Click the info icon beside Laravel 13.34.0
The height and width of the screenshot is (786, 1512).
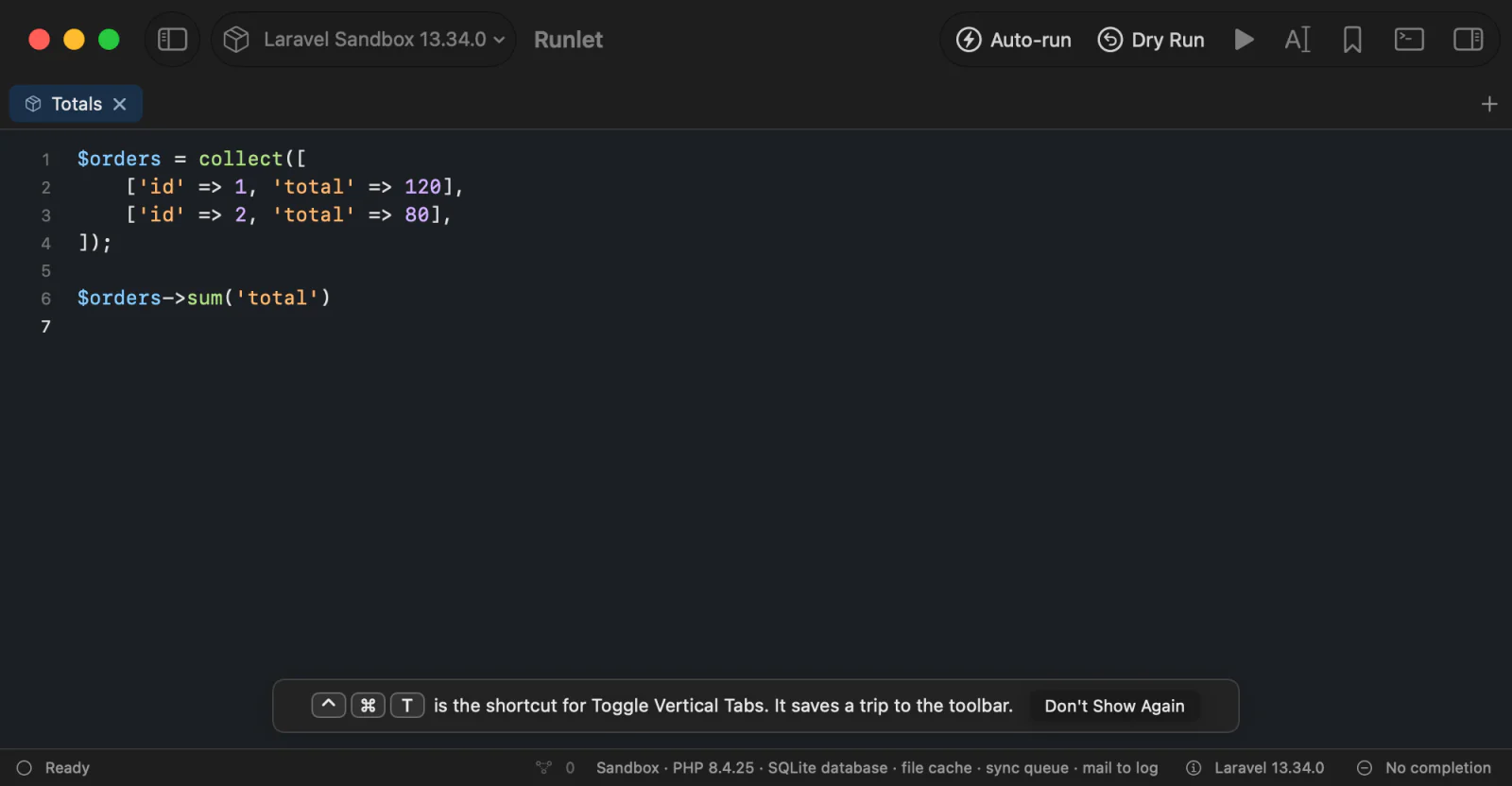click(x=1194, y=768)
